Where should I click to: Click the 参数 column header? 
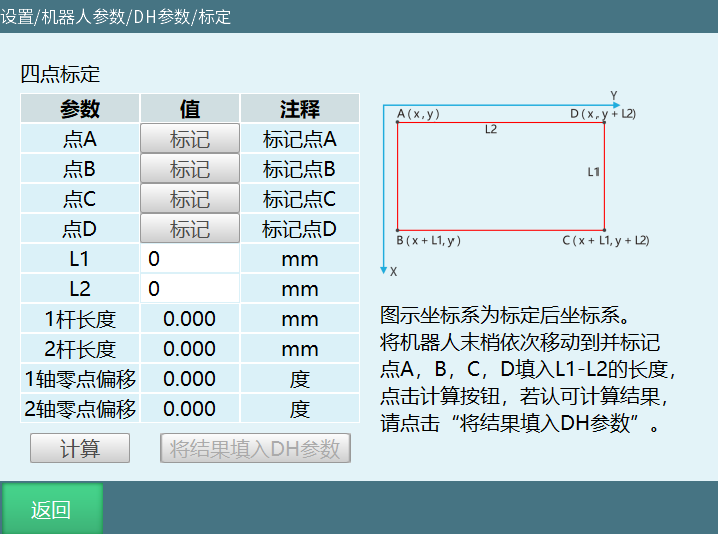pyautogui.click(x=80, y=109)
